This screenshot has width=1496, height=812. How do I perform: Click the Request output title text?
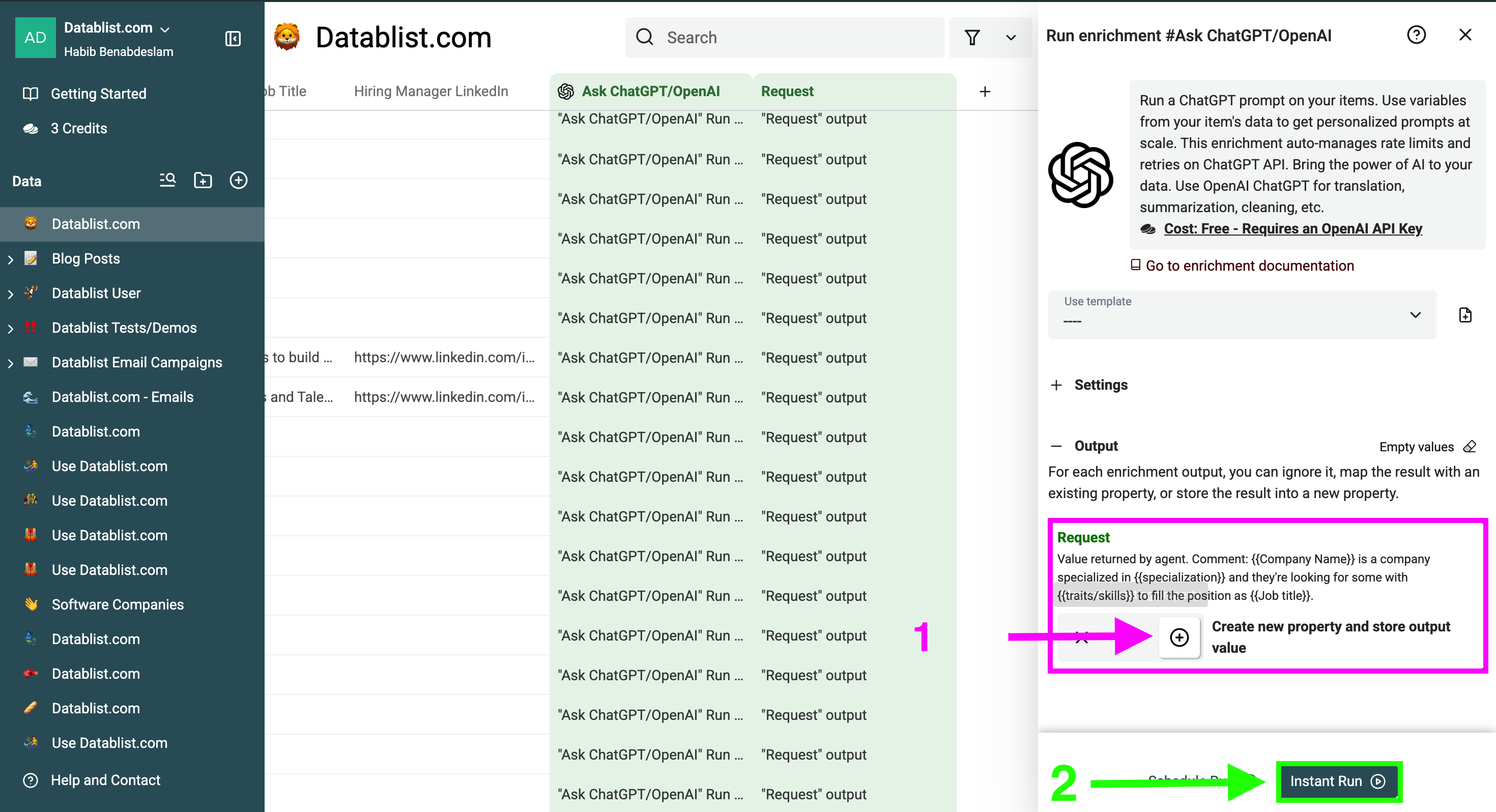pos(1083,537)
